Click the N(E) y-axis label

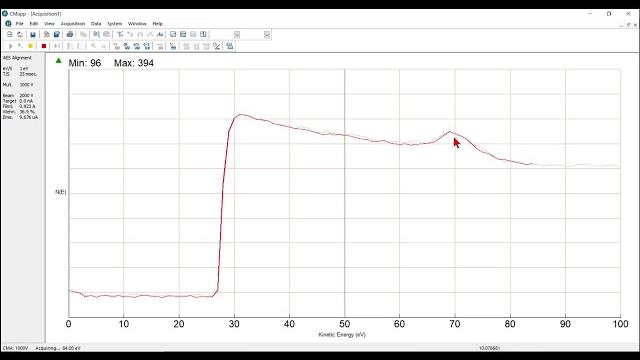[60, 192]
